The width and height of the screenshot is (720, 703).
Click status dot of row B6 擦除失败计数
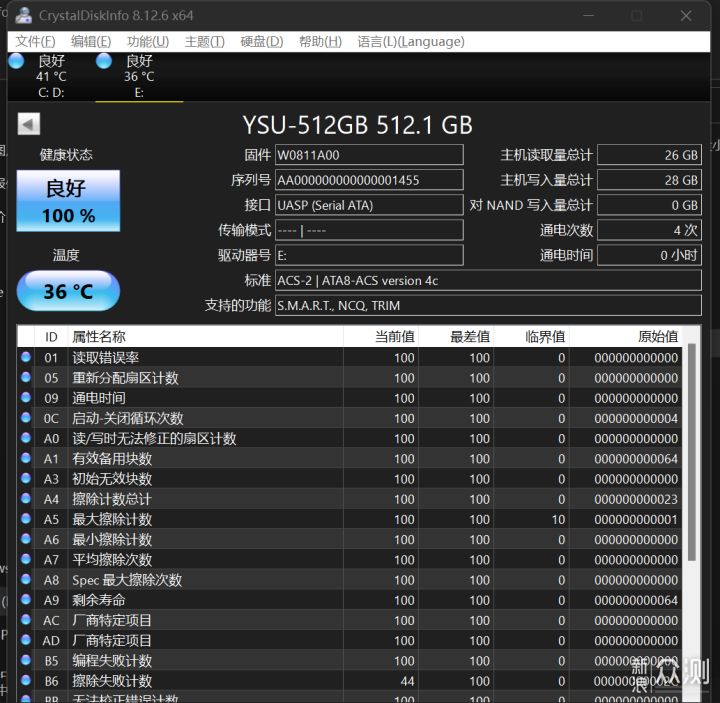26,680
